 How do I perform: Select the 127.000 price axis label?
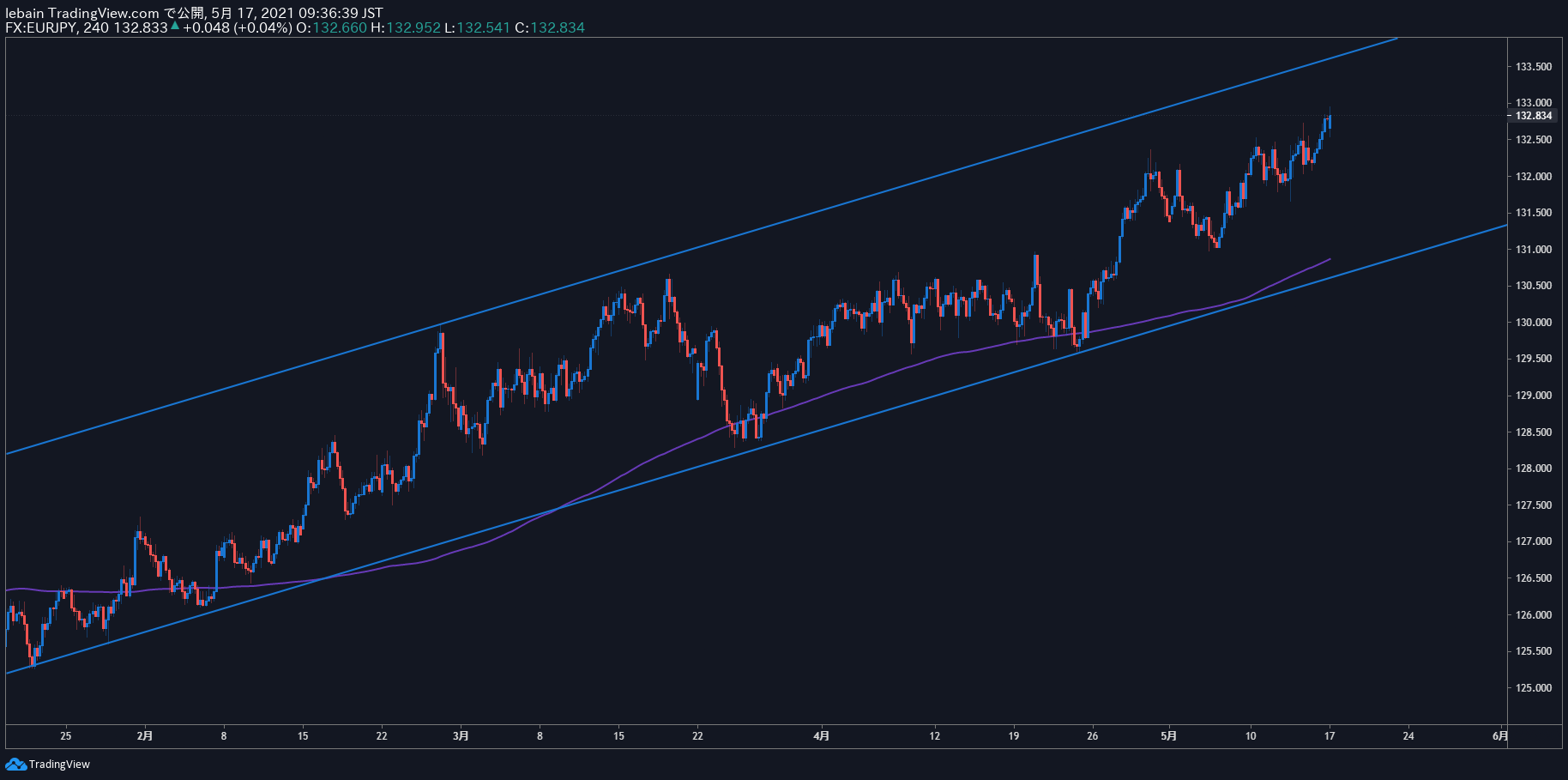1534,541
